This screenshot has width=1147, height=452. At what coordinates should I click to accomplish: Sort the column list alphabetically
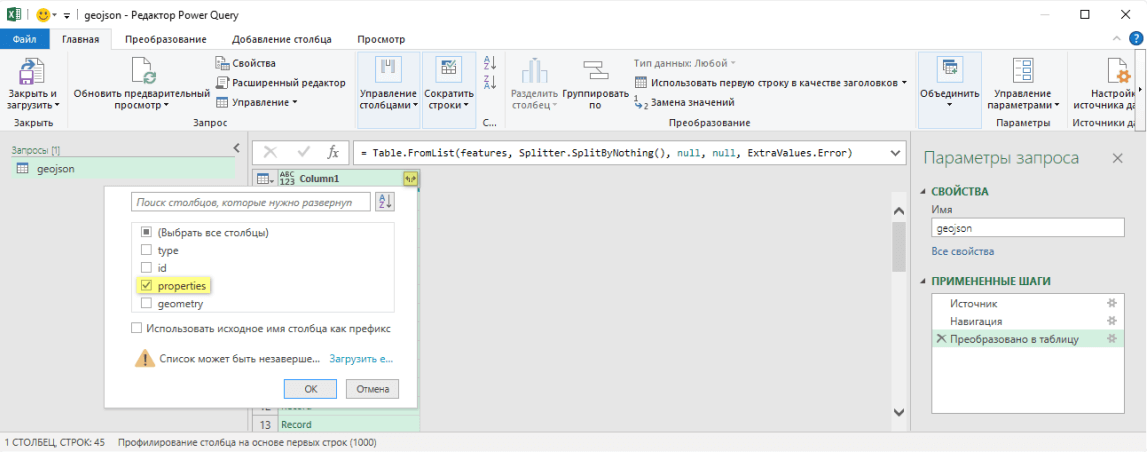tap(385, 202)
